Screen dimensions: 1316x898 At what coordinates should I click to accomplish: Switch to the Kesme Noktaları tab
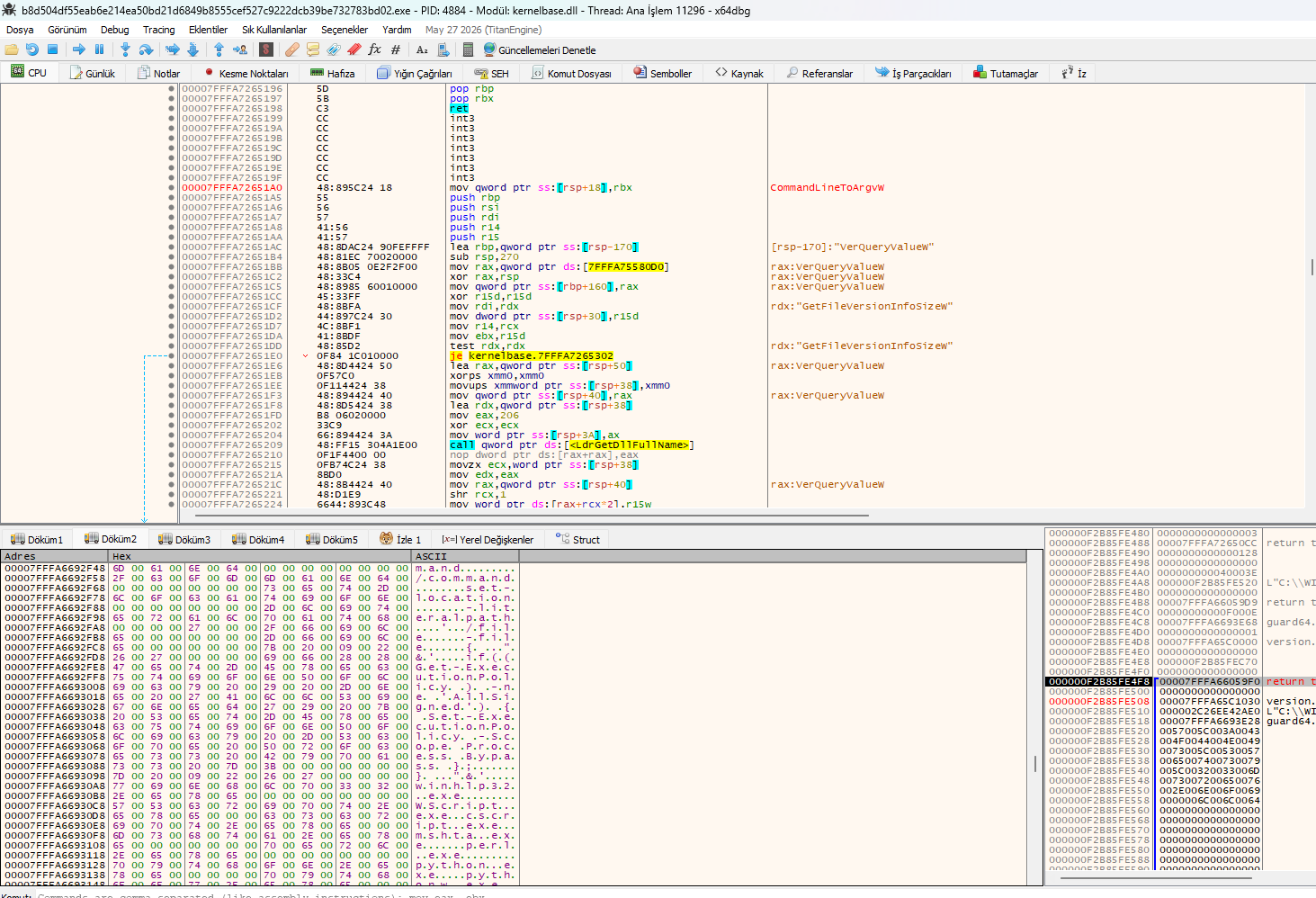pyautogui.click(x=246, y=73)
